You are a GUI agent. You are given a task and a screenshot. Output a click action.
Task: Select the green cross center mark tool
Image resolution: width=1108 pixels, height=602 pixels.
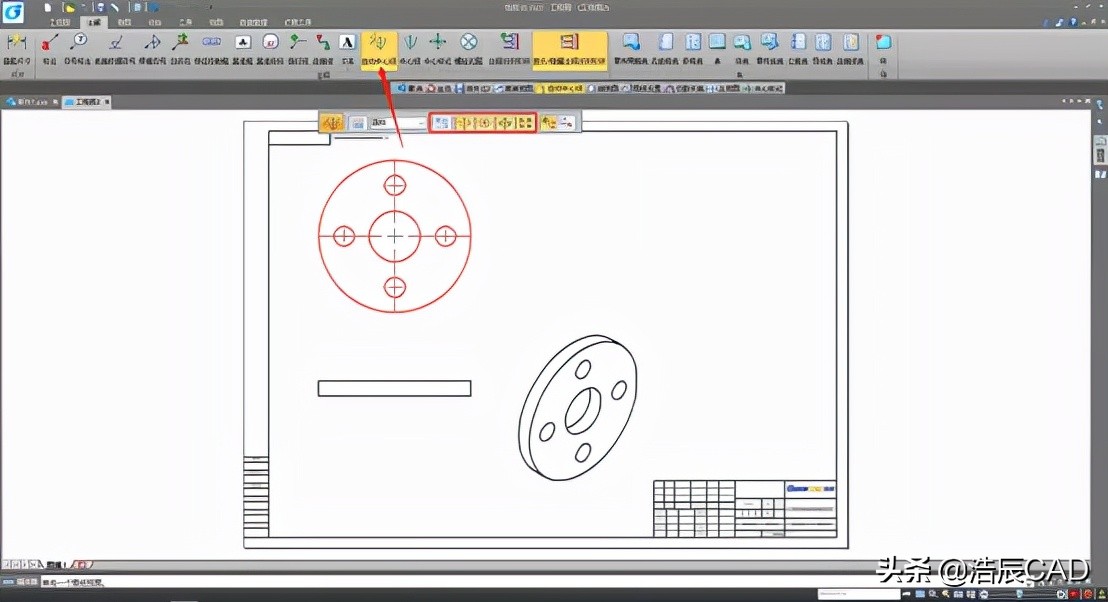pyautogui.click(x=437, y=49)
